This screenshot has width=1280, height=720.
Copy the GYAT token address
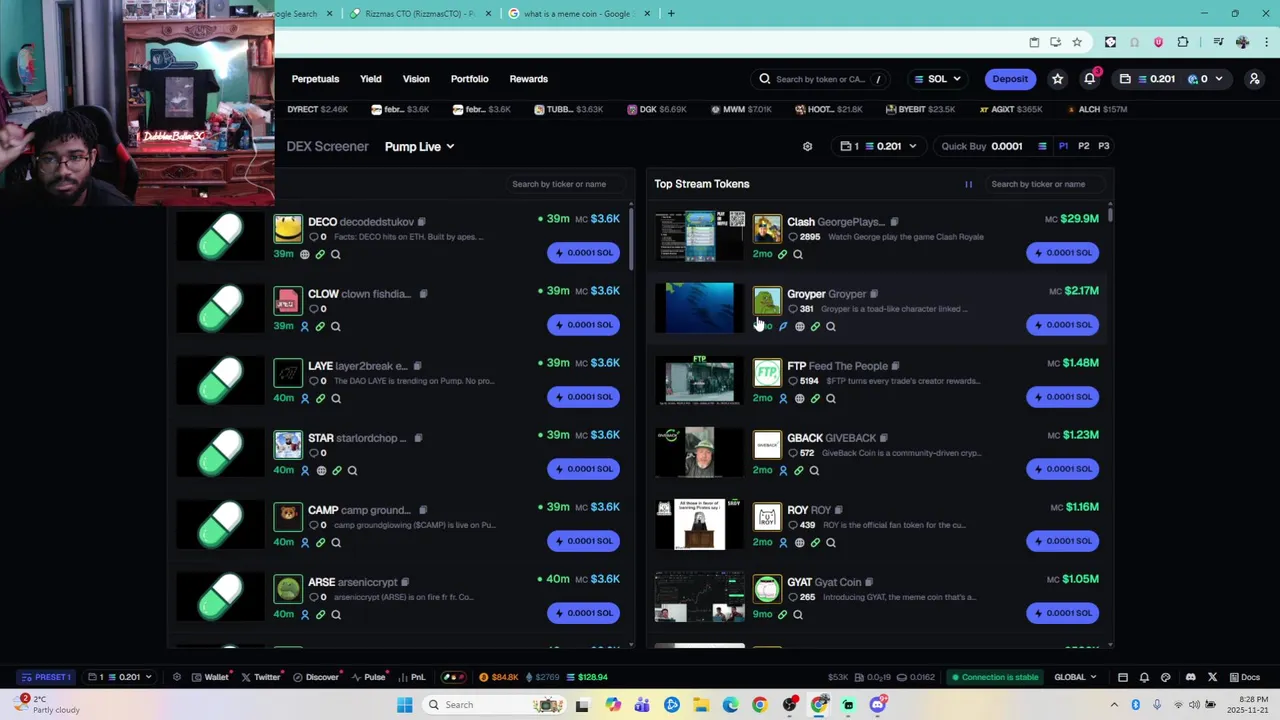(869, 582)
